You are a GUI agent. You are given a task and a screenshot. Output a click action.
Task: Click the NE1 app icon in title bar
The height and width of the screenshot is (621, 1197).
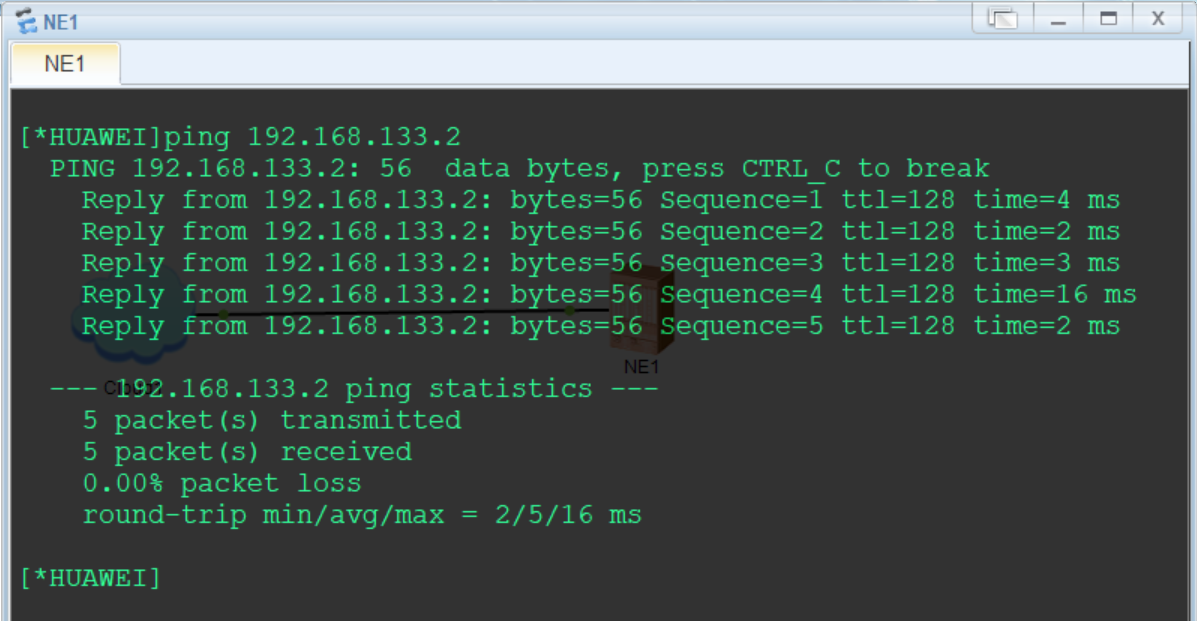point(26,20)
